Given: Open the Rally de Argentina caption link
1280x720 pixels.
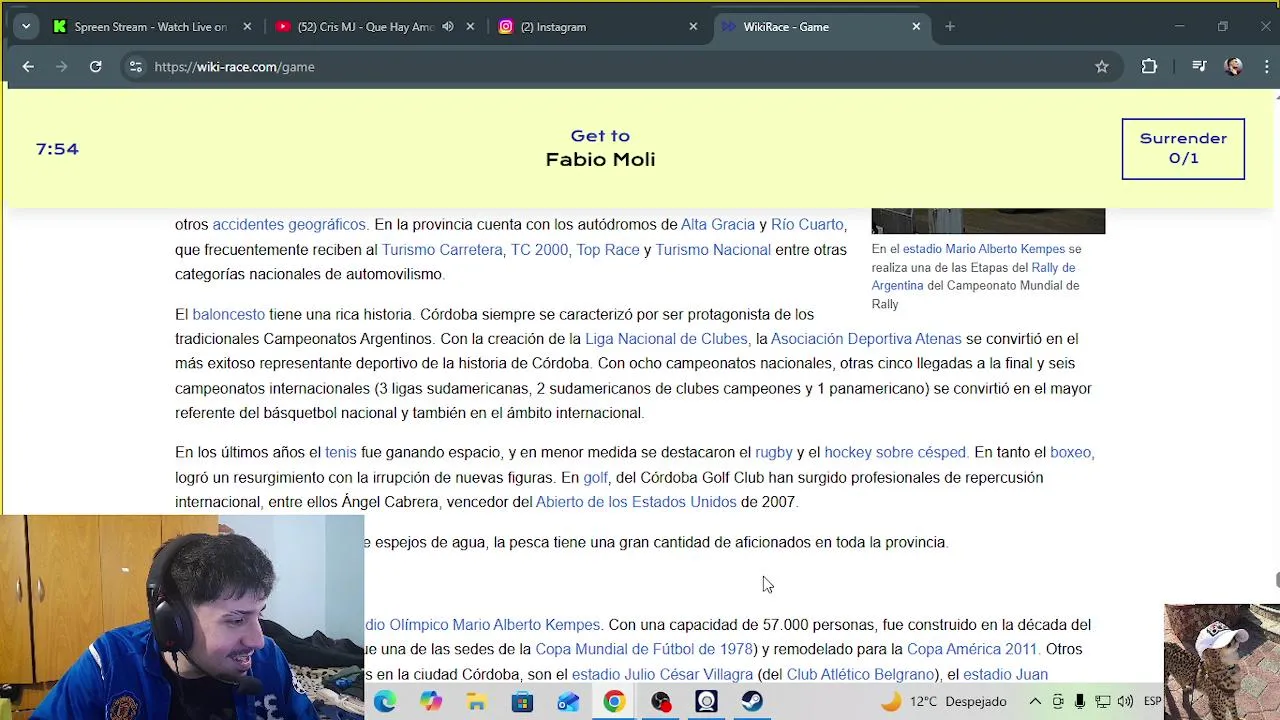Looking at the screenshot, I should click(x=973, y=276).
